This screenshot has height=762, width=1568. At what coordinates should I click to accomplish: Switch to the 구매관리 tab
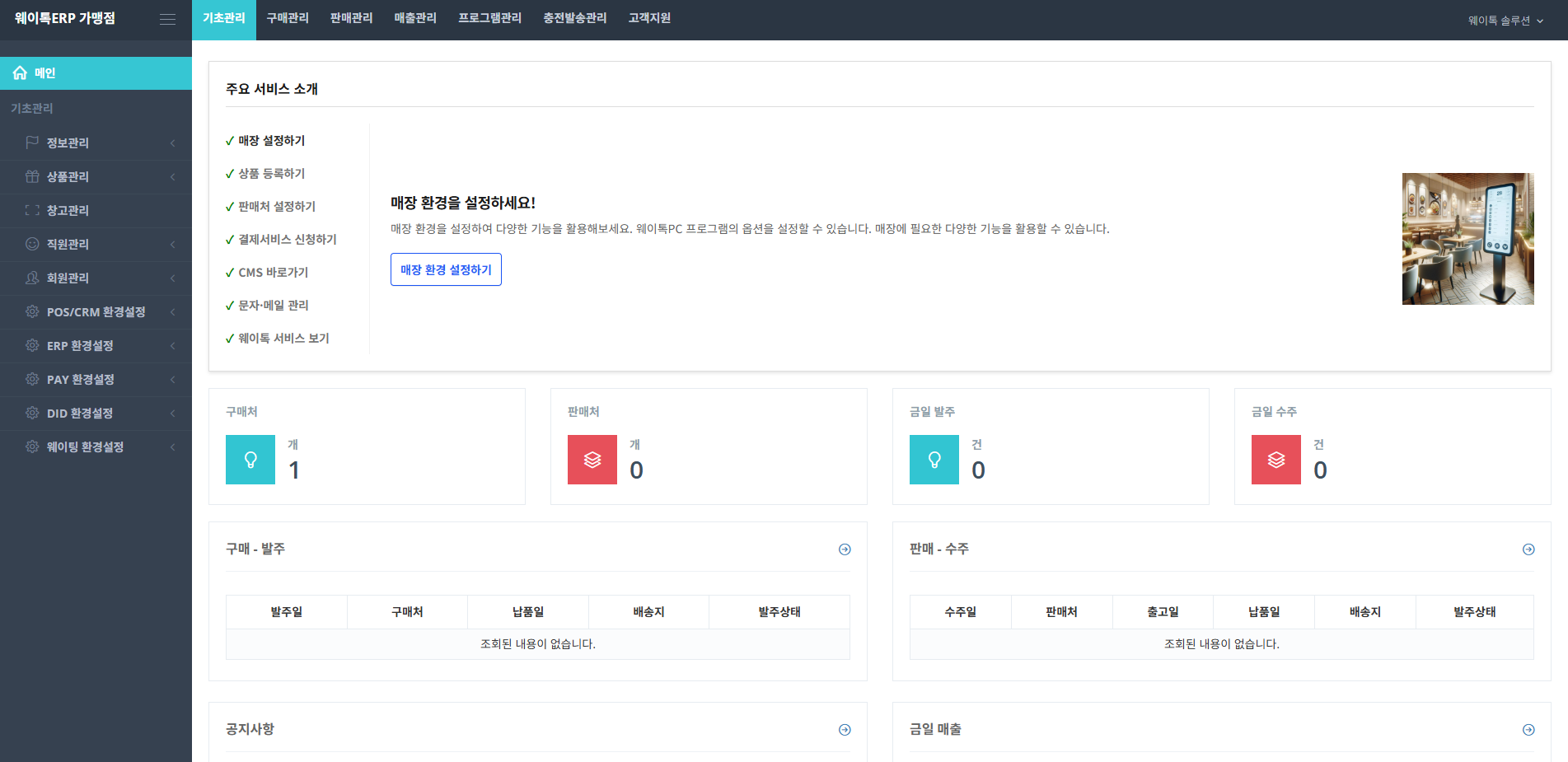click(x=288, y=18)
